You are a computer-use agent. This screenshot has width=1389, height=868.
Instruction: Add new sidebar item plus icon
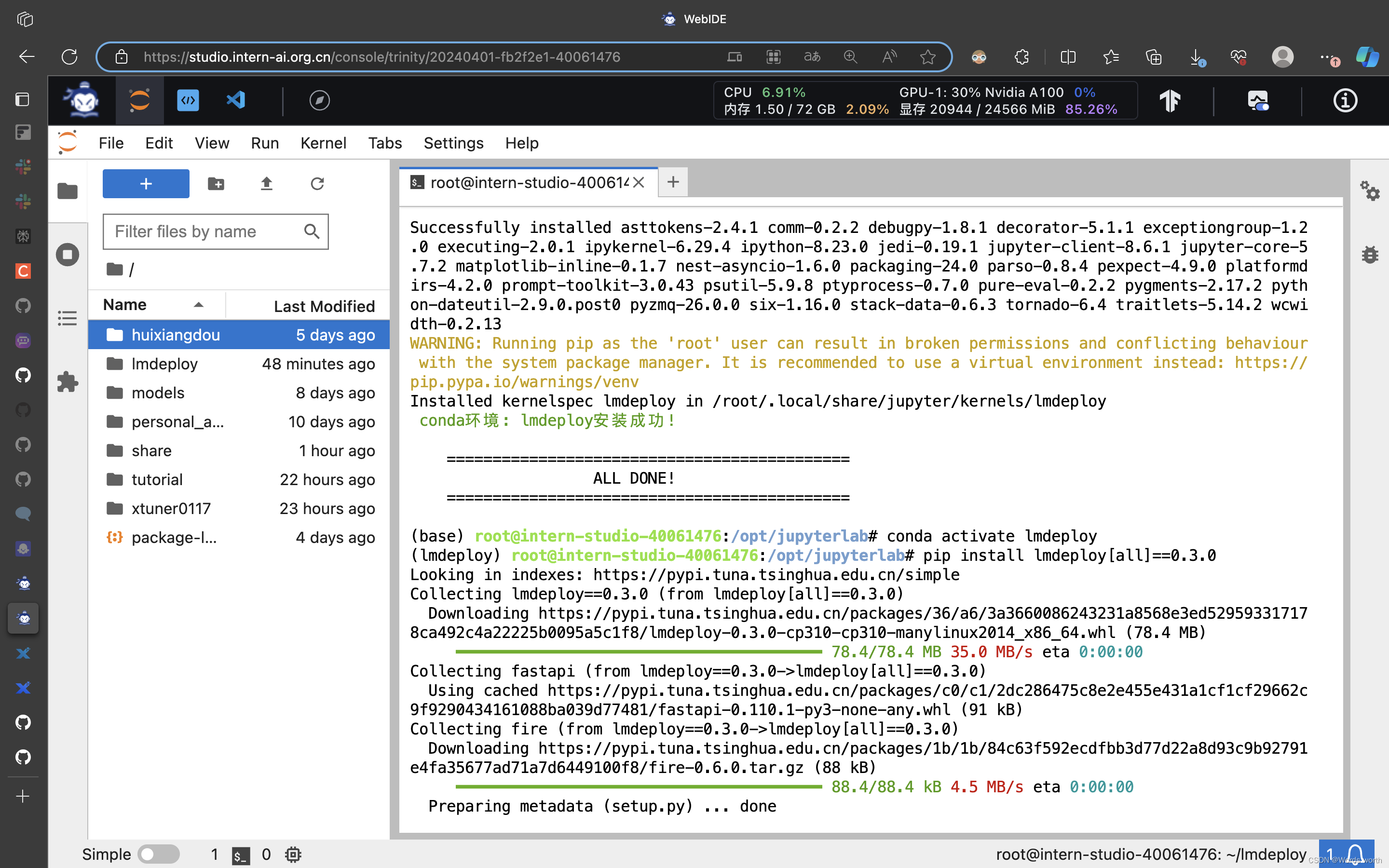[23, 796]
